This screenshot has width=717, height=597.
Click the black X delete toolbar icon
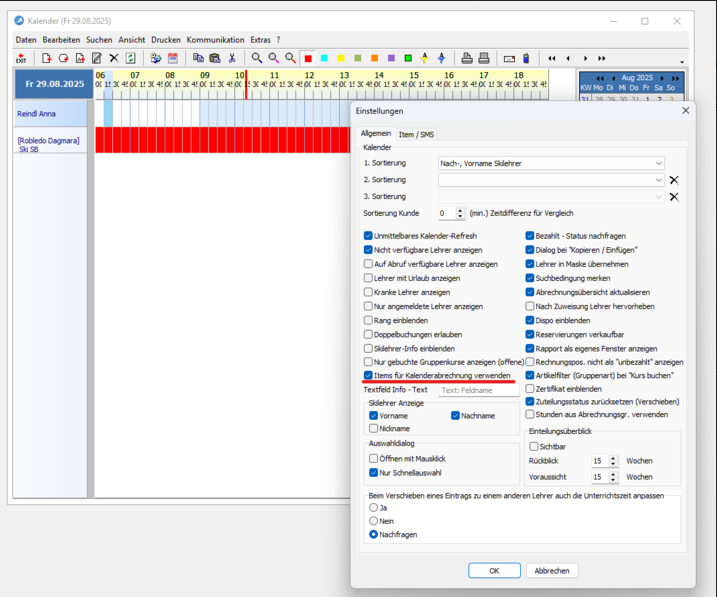pos(114,59)
